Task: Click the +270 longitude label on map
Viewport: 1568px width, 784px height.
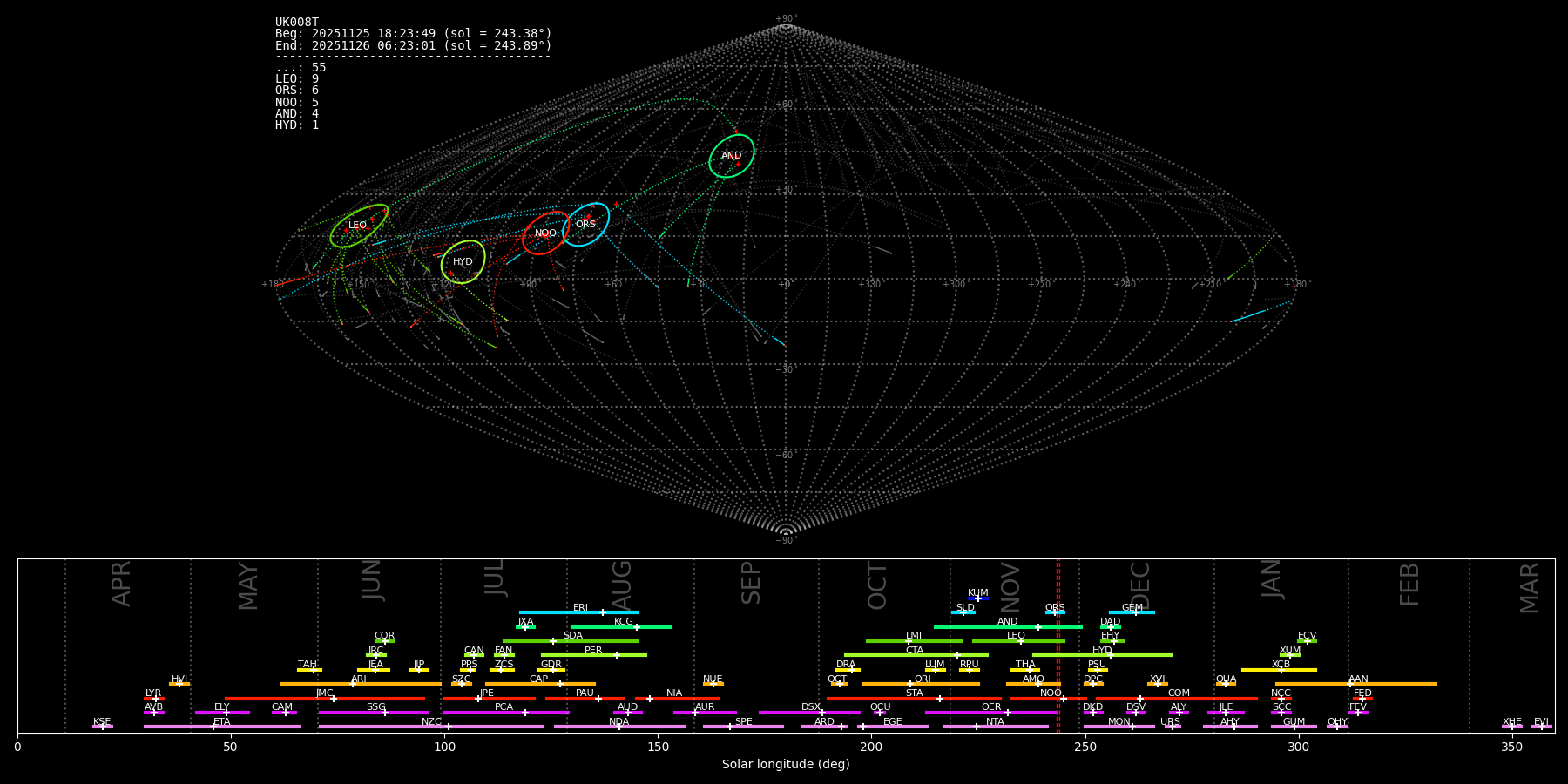Action: [1039, 284]
